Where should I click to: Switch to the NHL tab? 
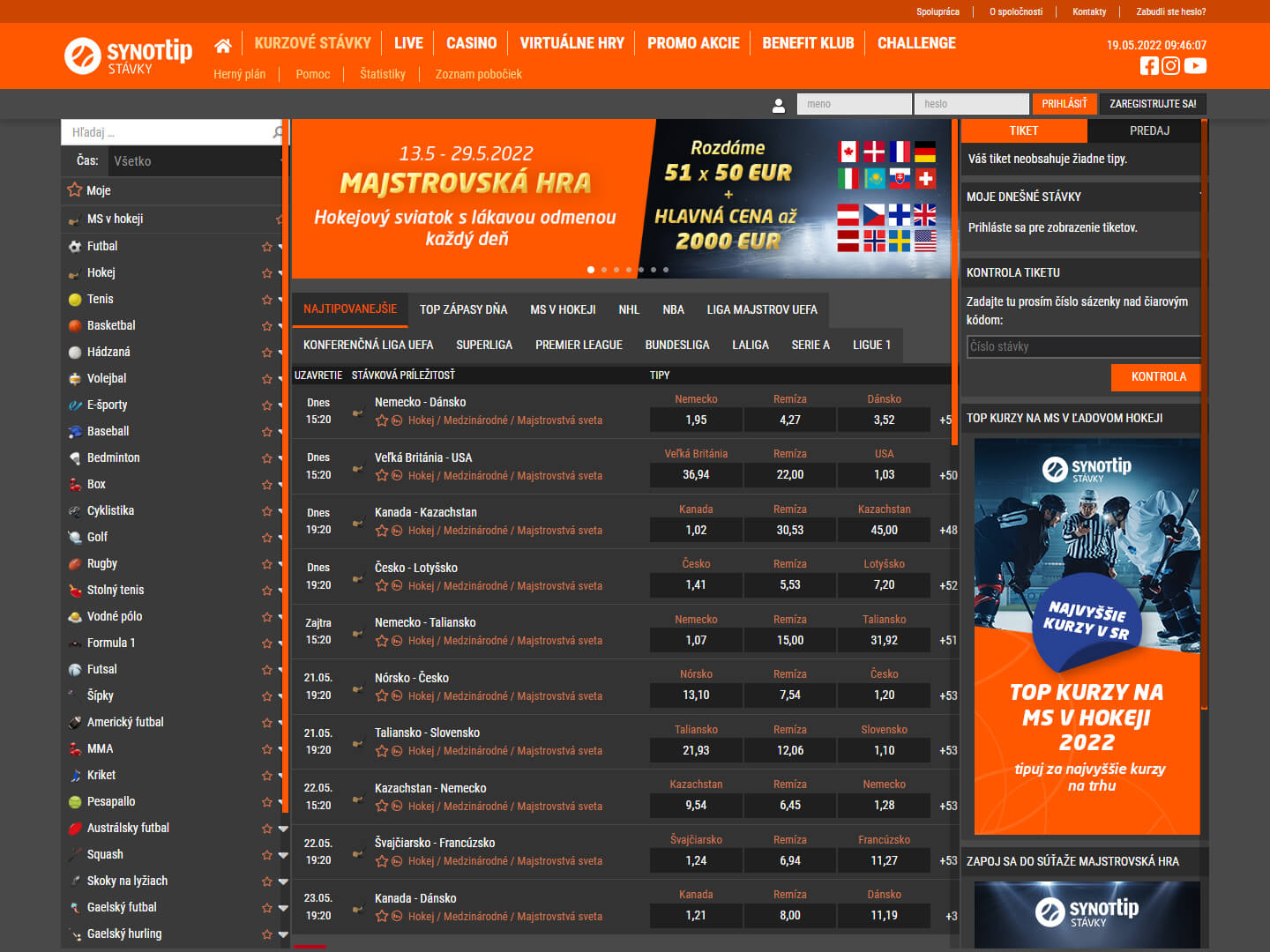pos(629,309)
